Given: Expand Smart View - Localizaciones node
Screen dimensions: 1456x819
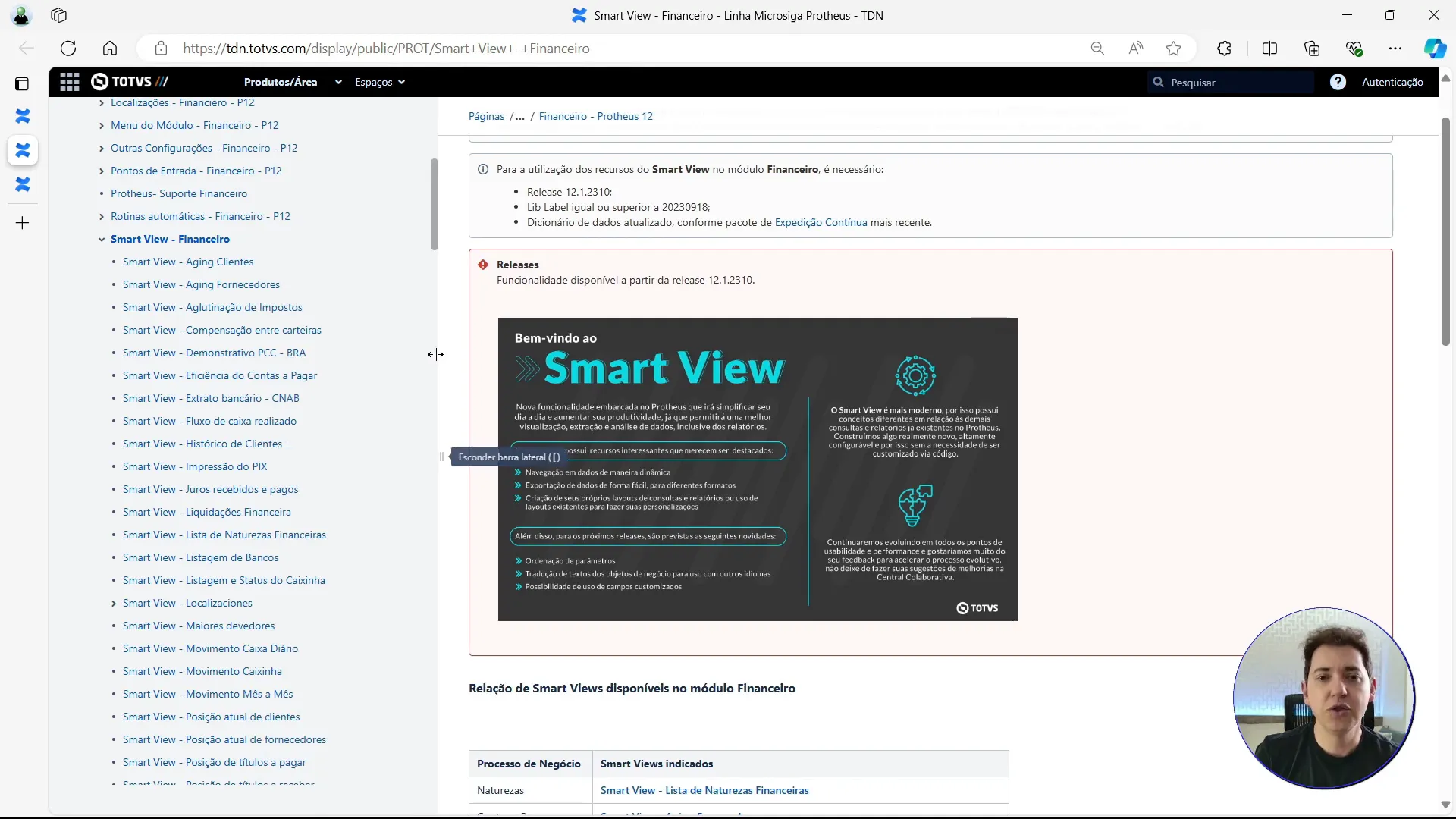Looking at the screenshot, I should tap(114, 604).
